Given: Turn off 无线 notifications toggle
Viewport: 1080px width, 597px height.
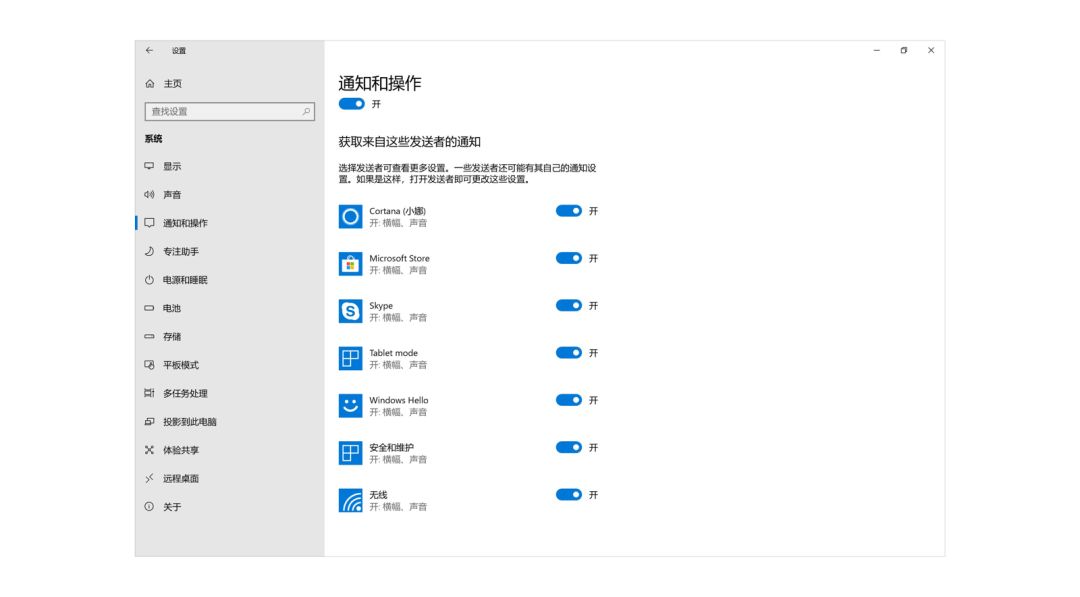Looking at the screenshot, I should coord(569,494).
